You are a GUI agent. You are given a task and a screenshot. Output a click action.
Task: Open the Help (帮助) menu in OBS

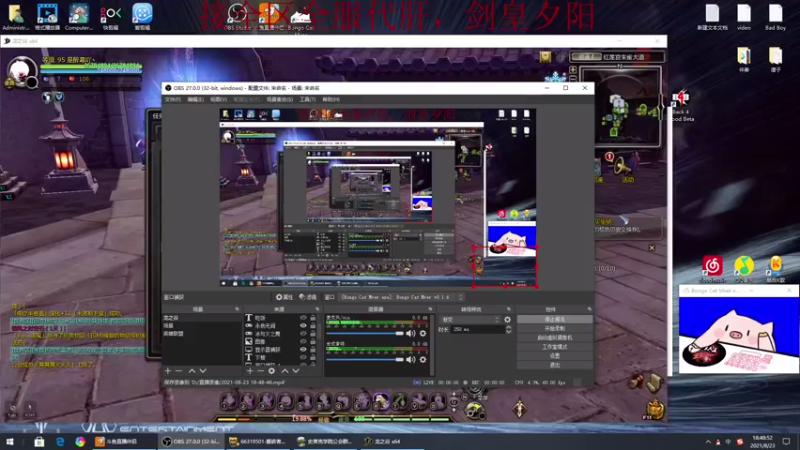pos(331,99)
